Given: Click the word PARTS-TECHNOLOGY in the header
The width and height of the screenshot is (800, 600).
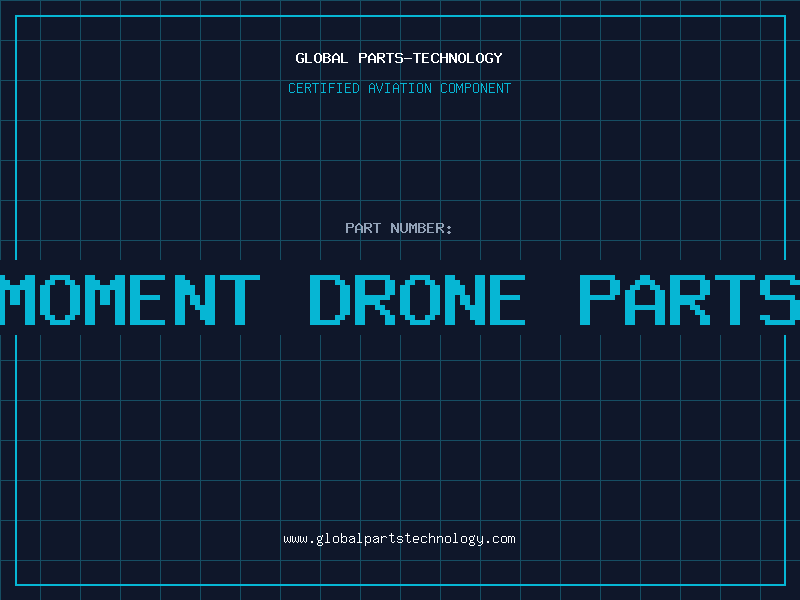Looking at the screenshot, I should click(431, 58).
